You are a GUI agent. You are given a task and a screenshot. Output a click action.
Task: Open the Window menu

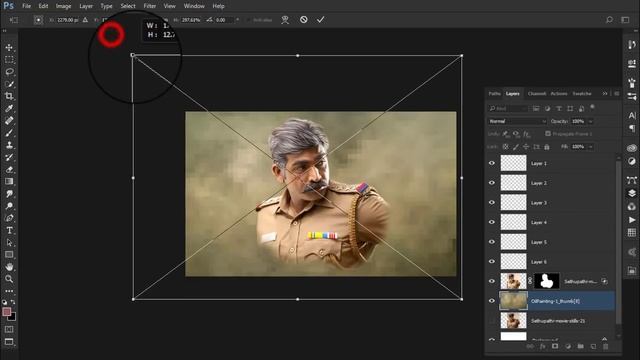tap(194, 6)
